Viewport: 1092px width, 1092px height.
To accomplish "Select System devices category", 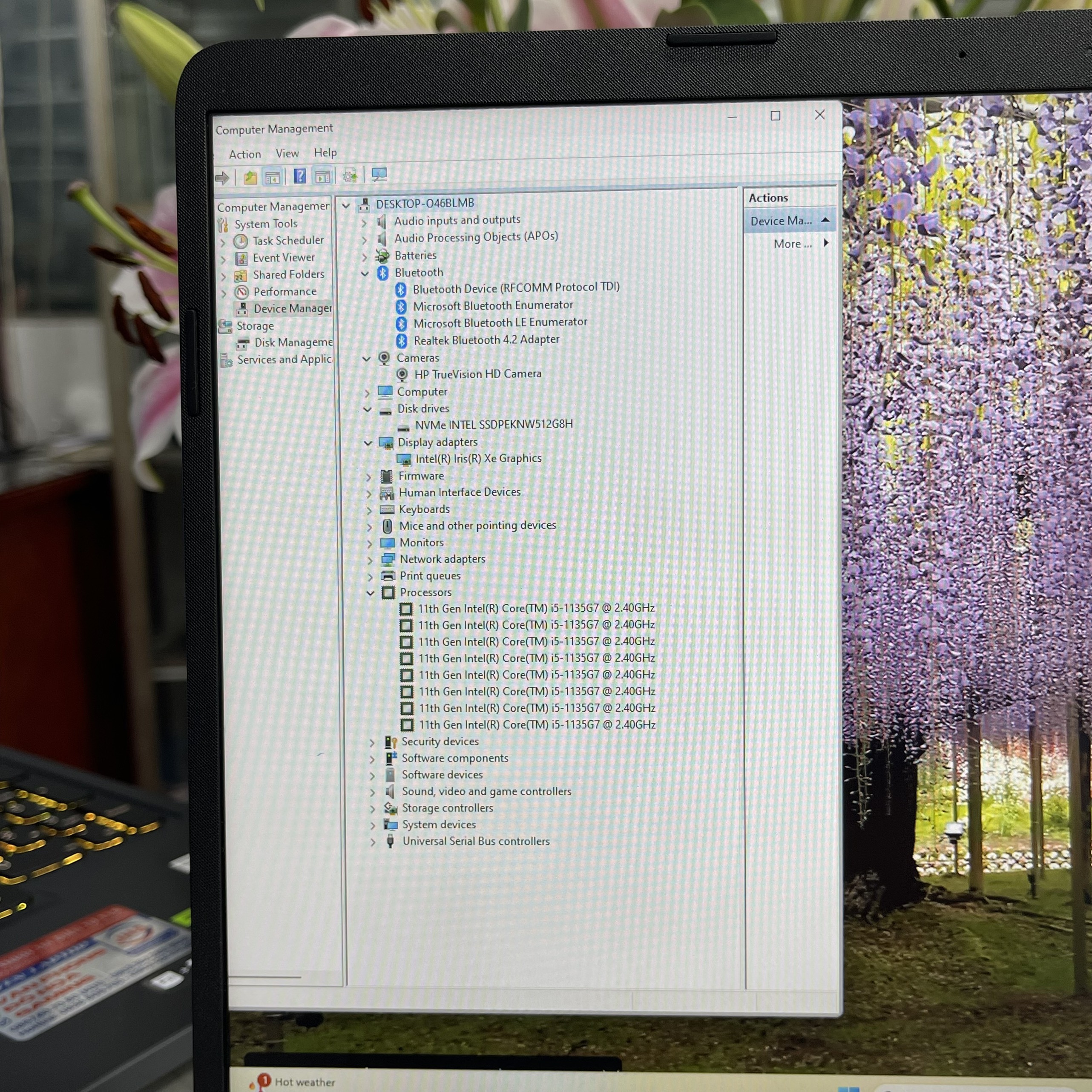I will (439, 825).
